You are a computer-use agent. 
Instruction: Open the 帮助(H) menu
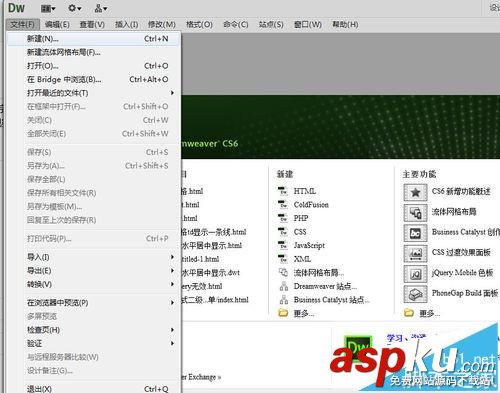click(x=345, y=24)
